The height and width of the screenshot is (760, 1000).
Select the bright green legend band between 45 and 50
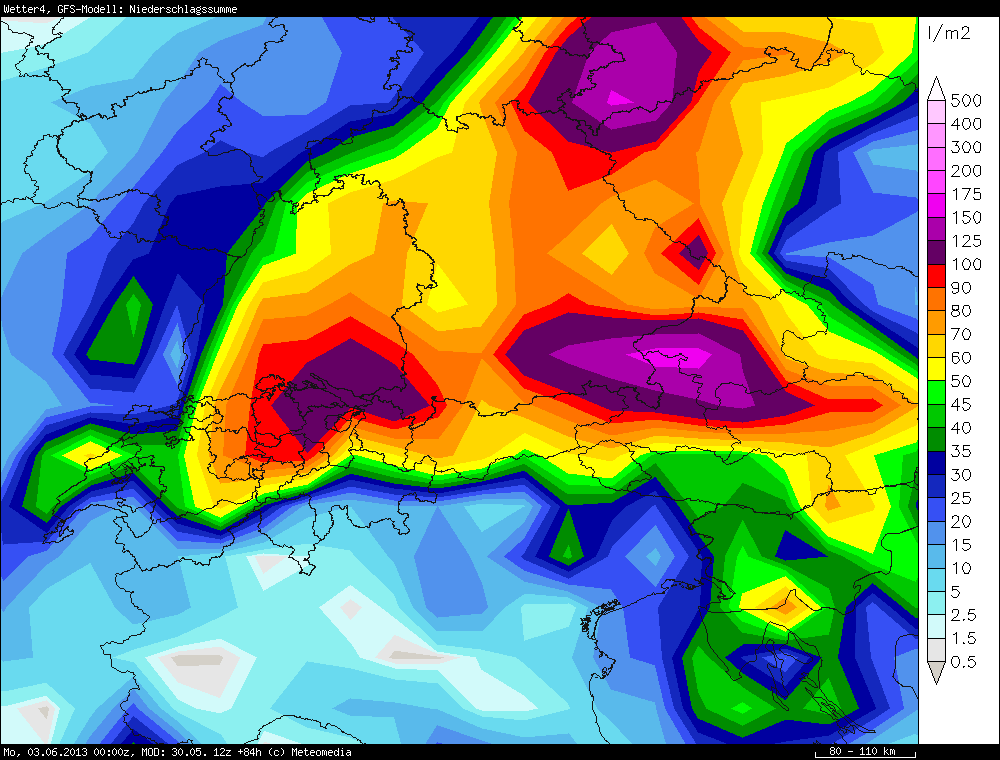click(x=936, y=393)
